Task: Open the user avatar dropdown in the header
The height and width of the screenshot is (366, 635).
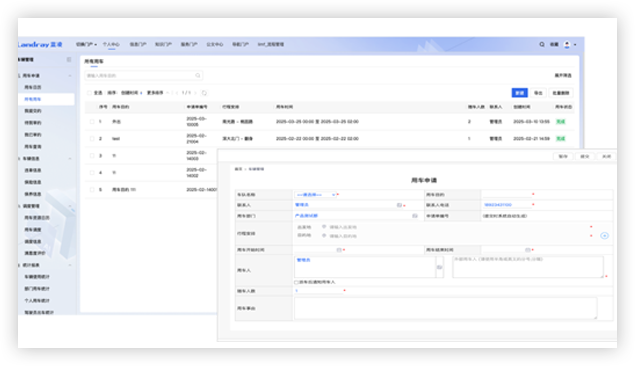Action: [x=570, y=45]
